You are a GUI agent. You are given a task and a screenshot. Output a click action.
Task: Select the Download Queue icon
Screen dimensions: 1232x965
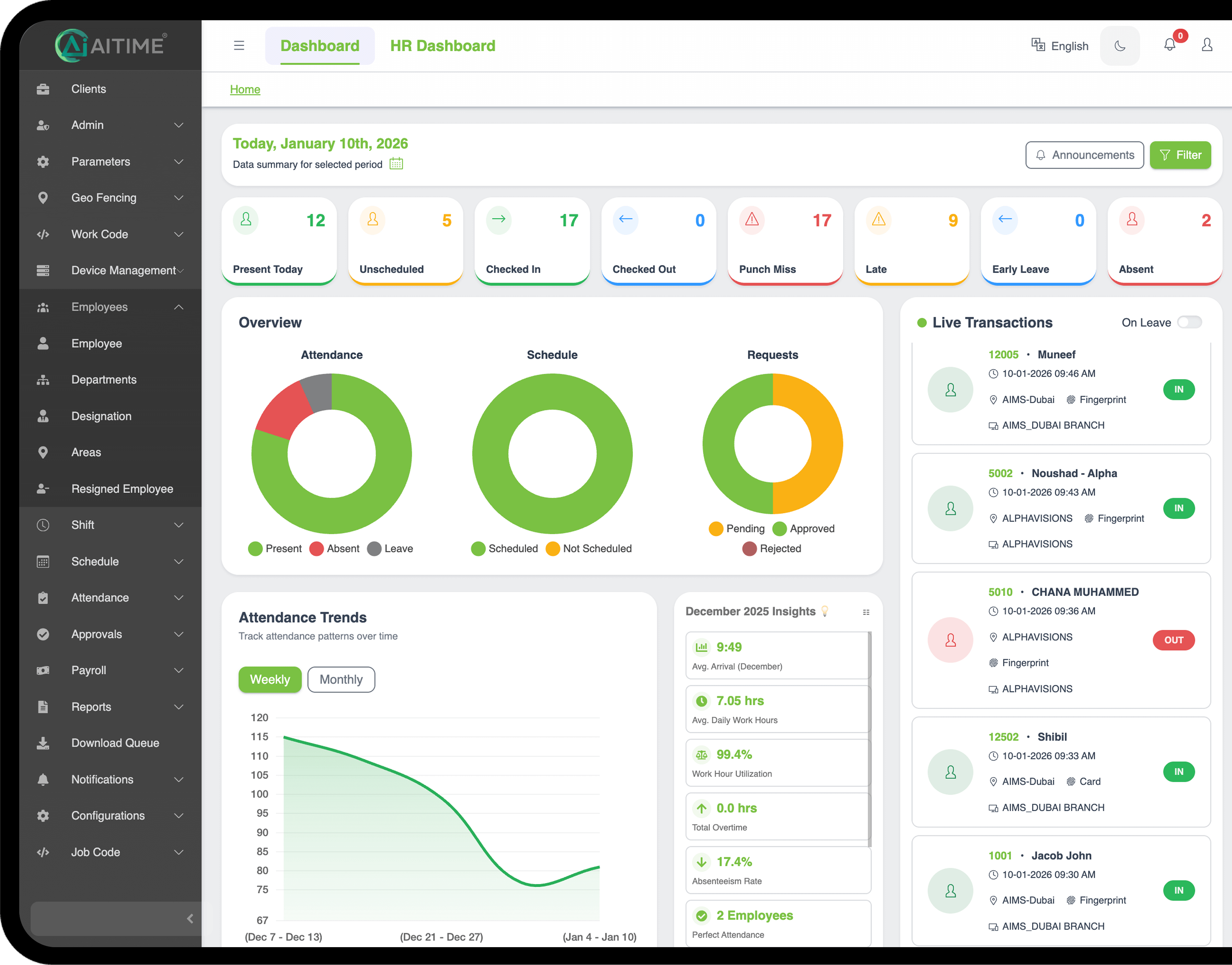pos(43,743)
